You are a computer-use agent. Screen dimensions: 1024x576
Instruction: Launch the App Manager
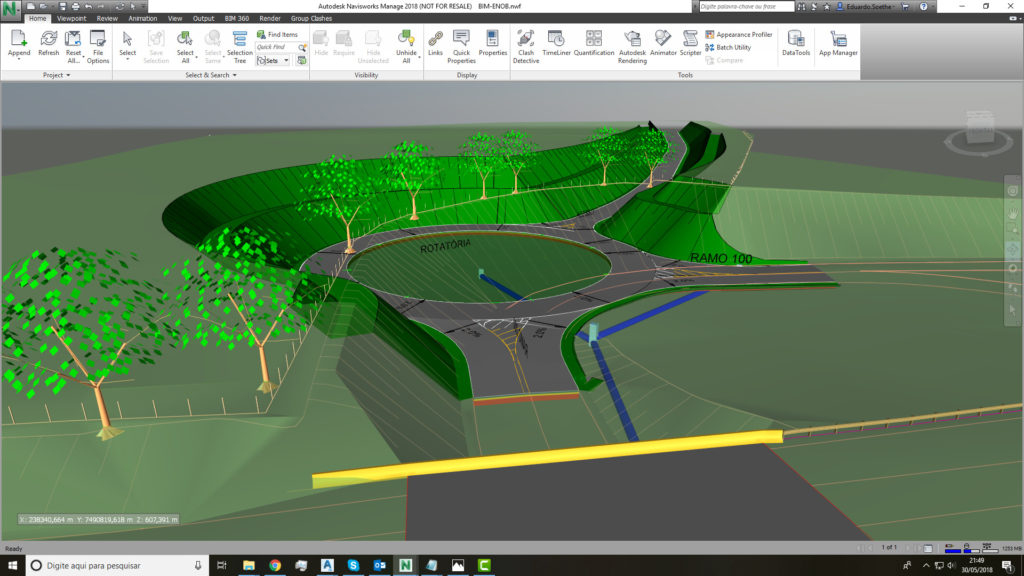[839, 43]
